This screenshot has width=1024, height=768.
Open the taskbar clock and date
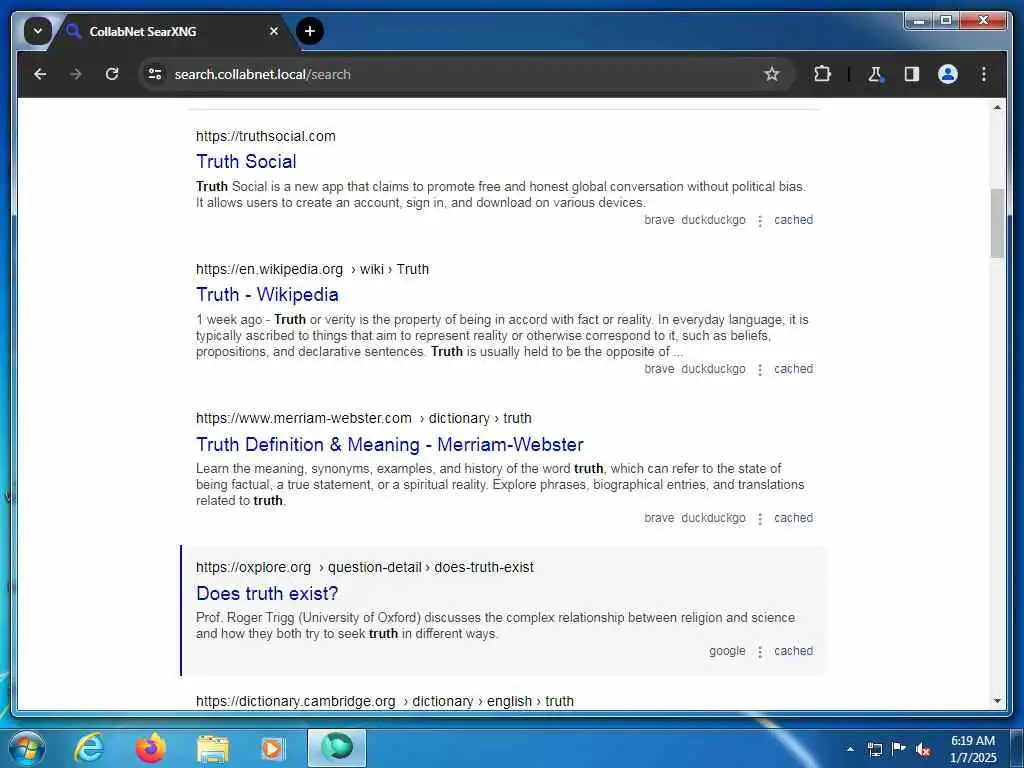click(x=972, y=749)
